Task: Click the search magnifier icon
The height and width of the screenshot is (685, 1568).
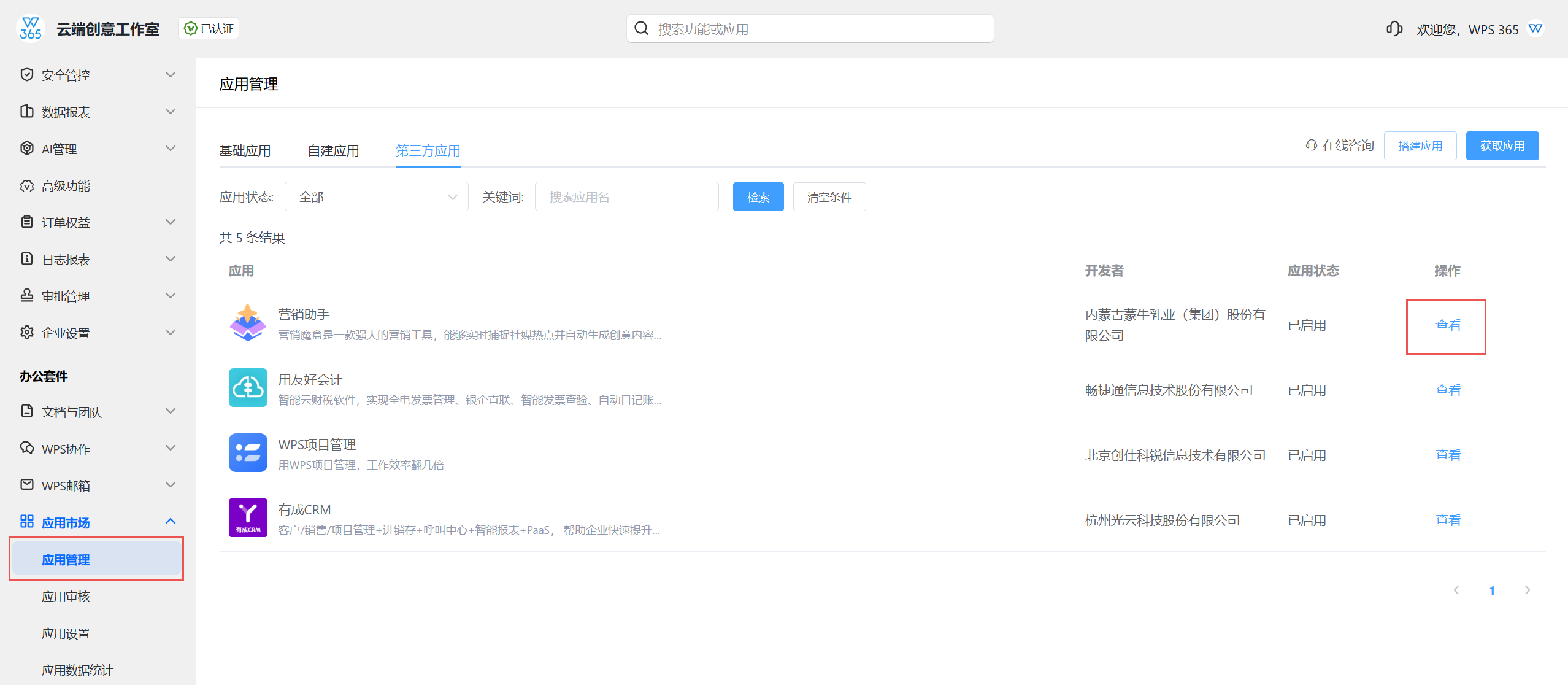Action: pos(642,29)
